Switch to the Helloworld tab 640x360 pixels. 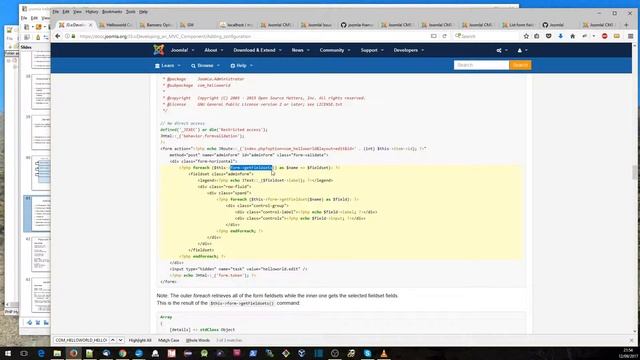click(116, 25)
